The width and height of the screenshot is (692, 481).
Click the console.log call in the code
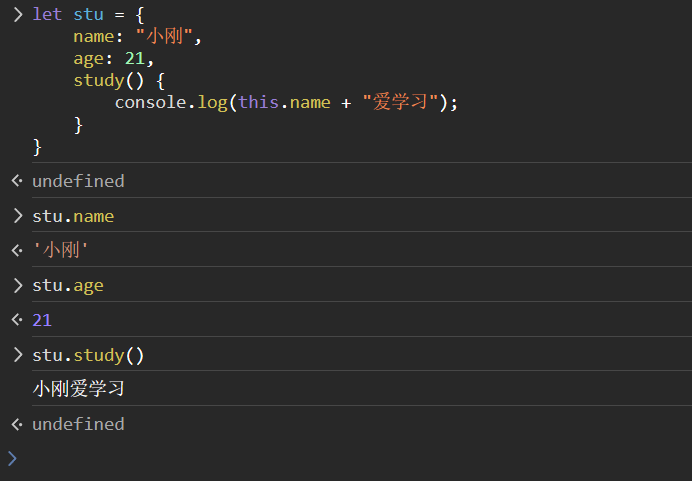170,102
